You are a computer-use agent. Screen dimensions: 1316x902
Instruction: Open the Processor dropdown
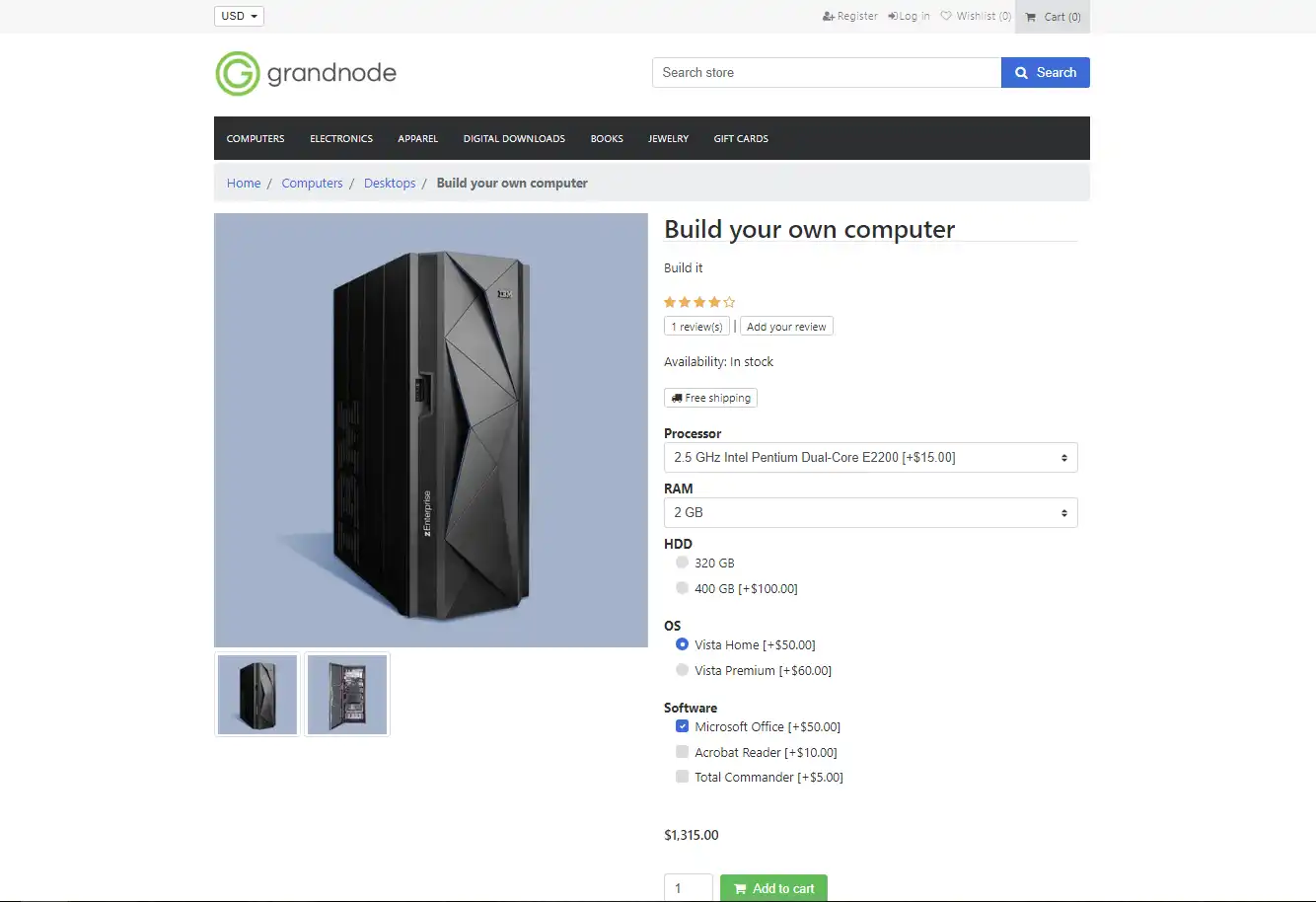870,458
